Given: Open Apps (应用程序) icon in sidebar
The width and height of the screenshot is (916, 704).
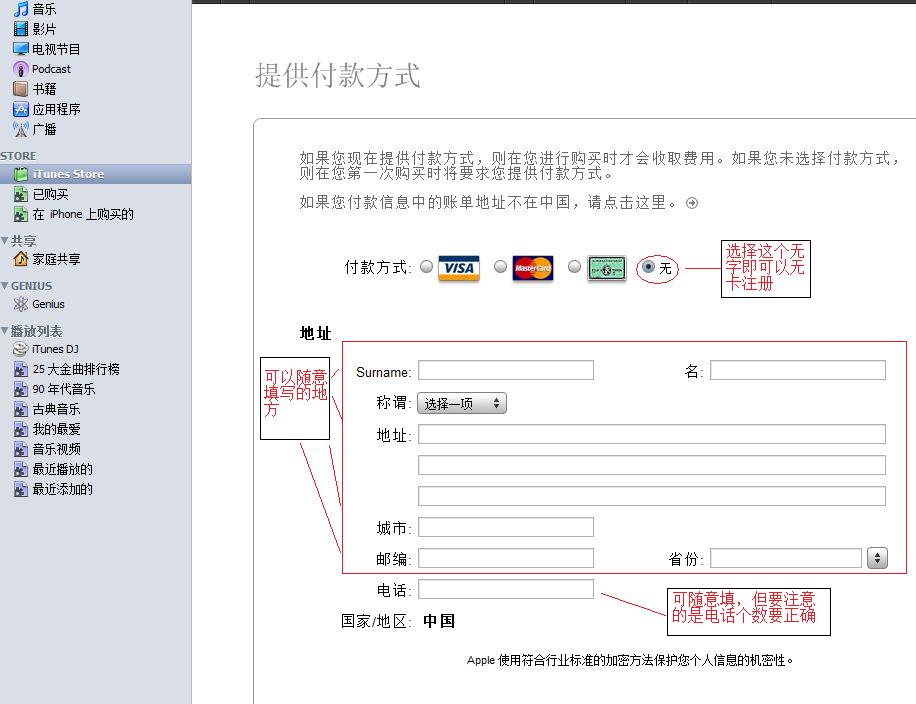Looking at the screenshot, I should point(20,109).
